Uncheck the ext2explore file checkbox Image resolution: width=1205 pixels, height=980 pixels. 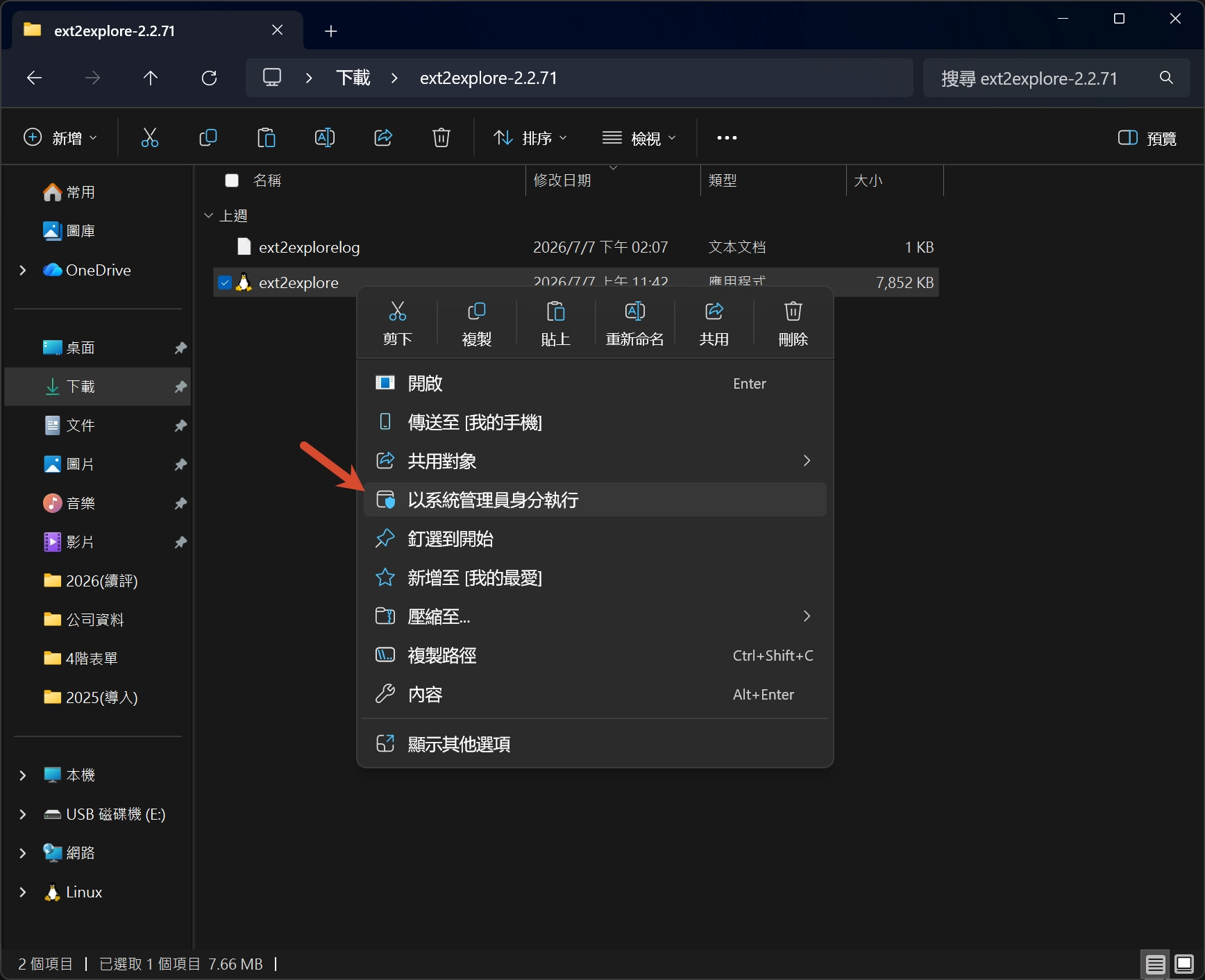tap(225, 282)
